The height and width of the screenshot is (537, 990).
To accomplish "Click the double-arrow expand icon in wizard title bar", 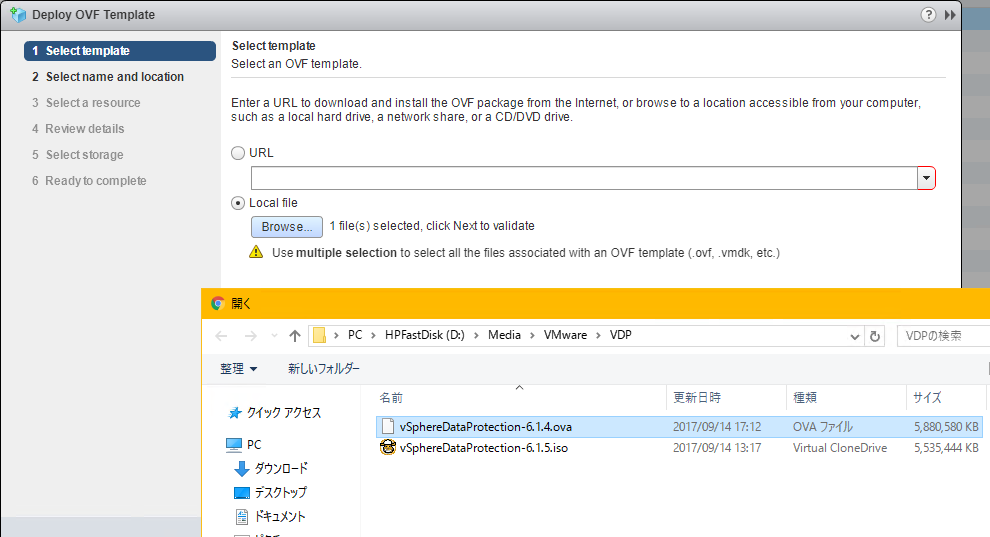I will click(950, 15).
